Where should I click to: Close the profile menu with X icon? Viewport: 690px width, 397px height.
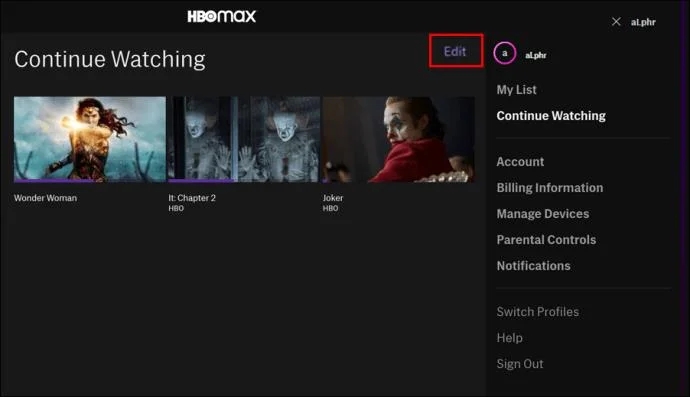coord(616,22)
